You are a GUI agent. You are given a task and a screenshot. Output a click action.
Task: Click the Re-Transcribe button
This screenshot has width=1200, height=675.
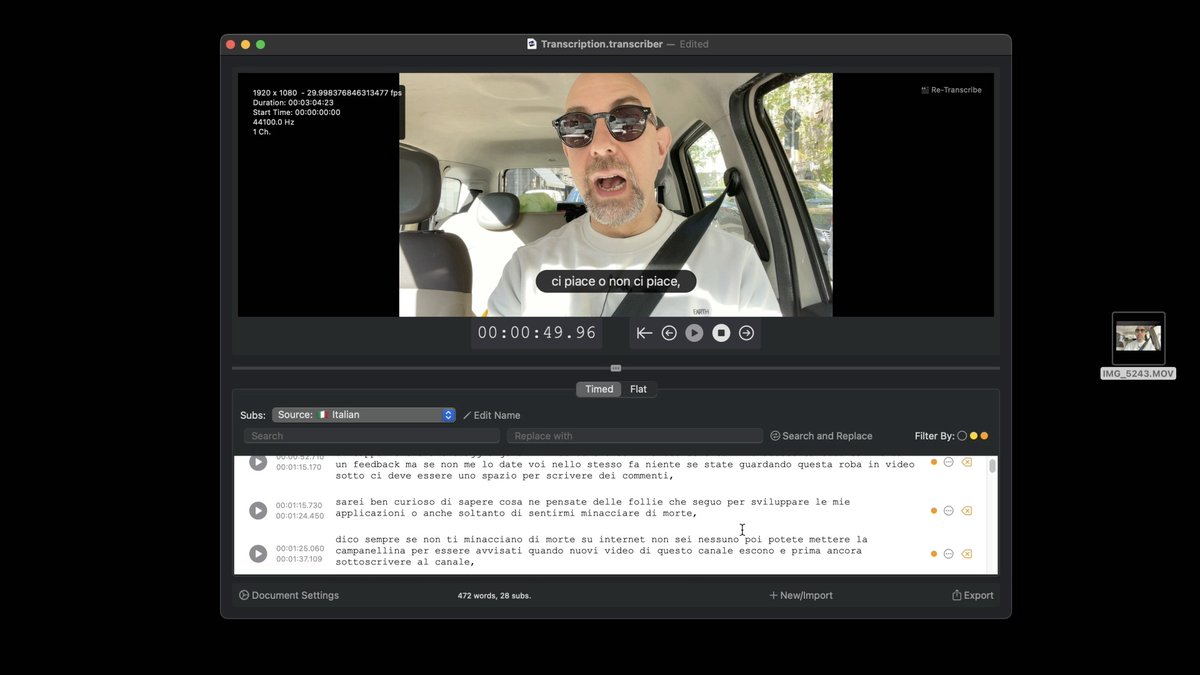coord(951,90)
